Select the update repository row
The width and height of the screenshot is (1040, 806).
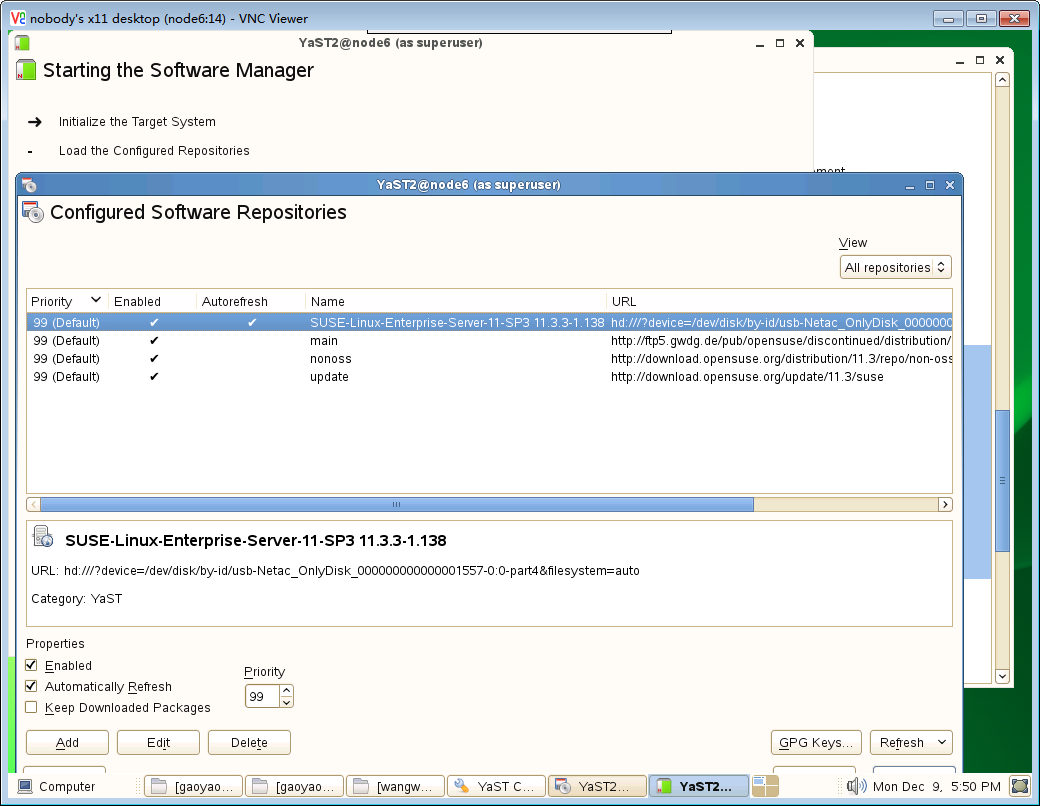tap(489, 376)
